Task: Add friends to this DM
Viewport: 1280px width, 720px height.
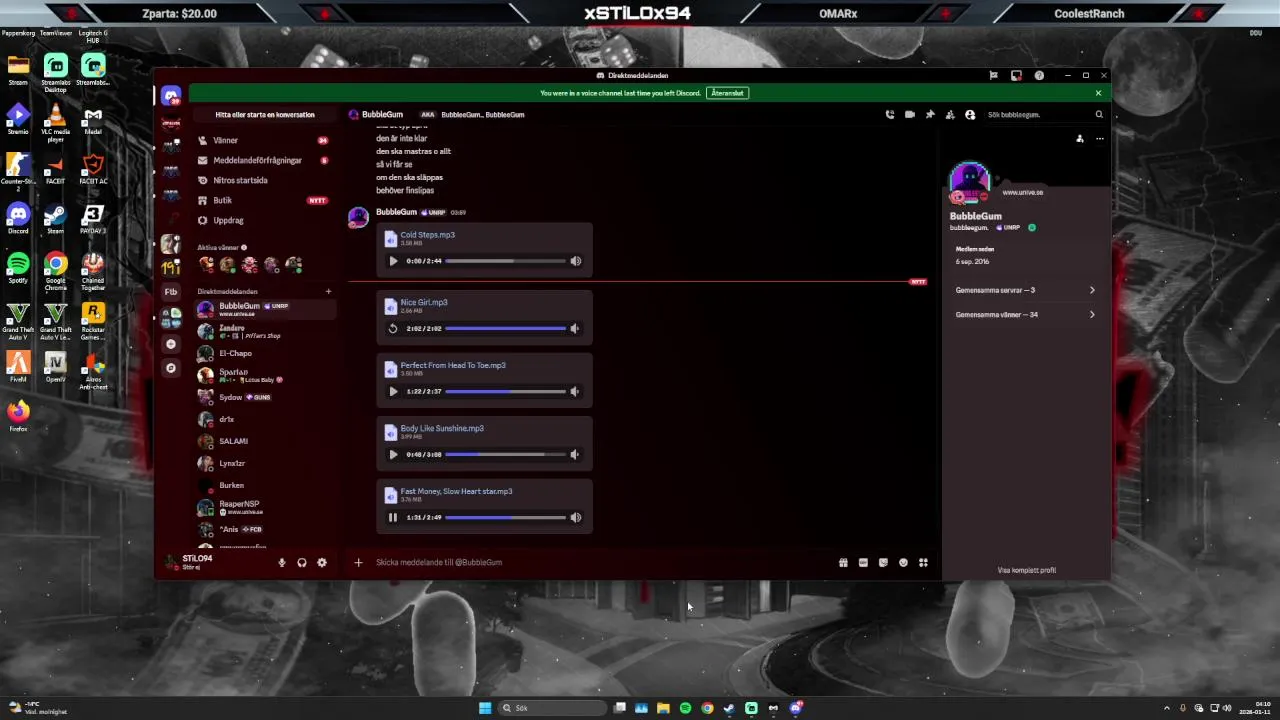Action: click(950, 115)
